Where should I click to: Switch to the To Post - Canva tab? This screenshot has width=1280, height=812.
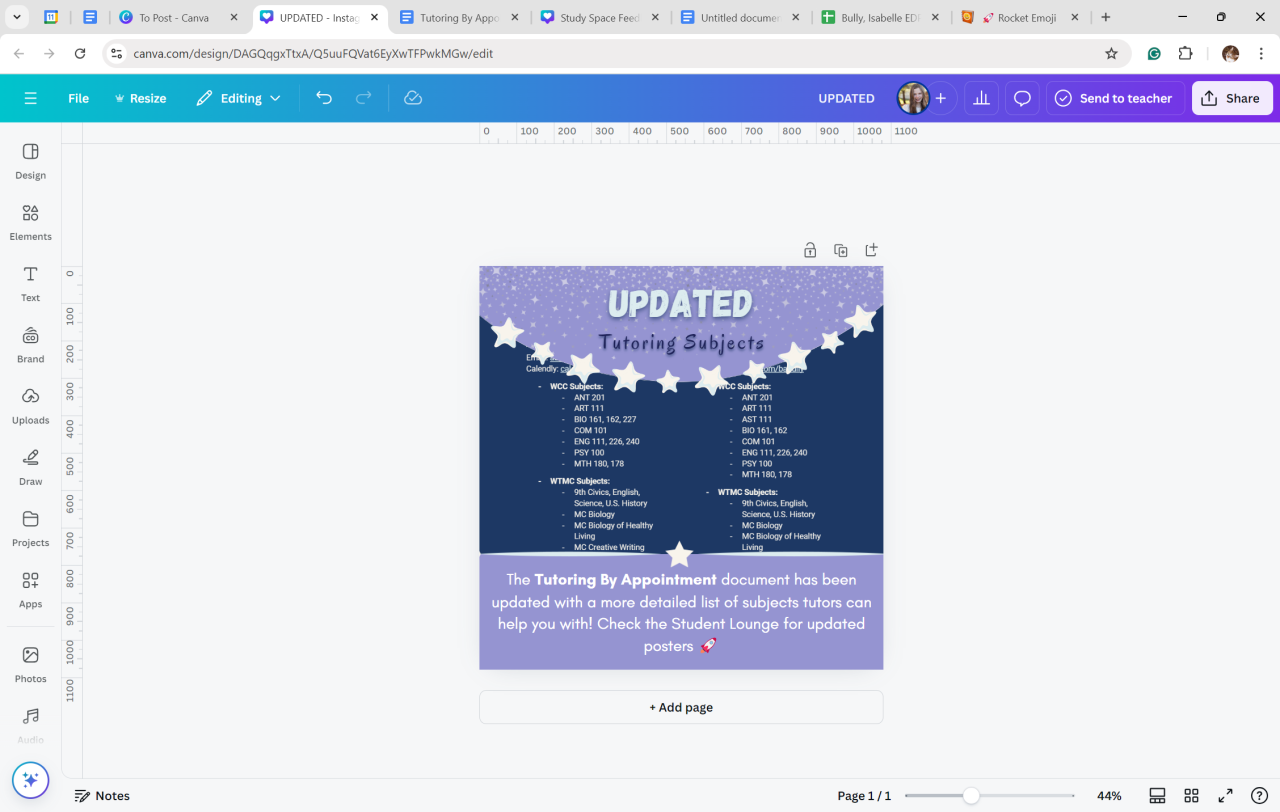click(x=178, y=18)
